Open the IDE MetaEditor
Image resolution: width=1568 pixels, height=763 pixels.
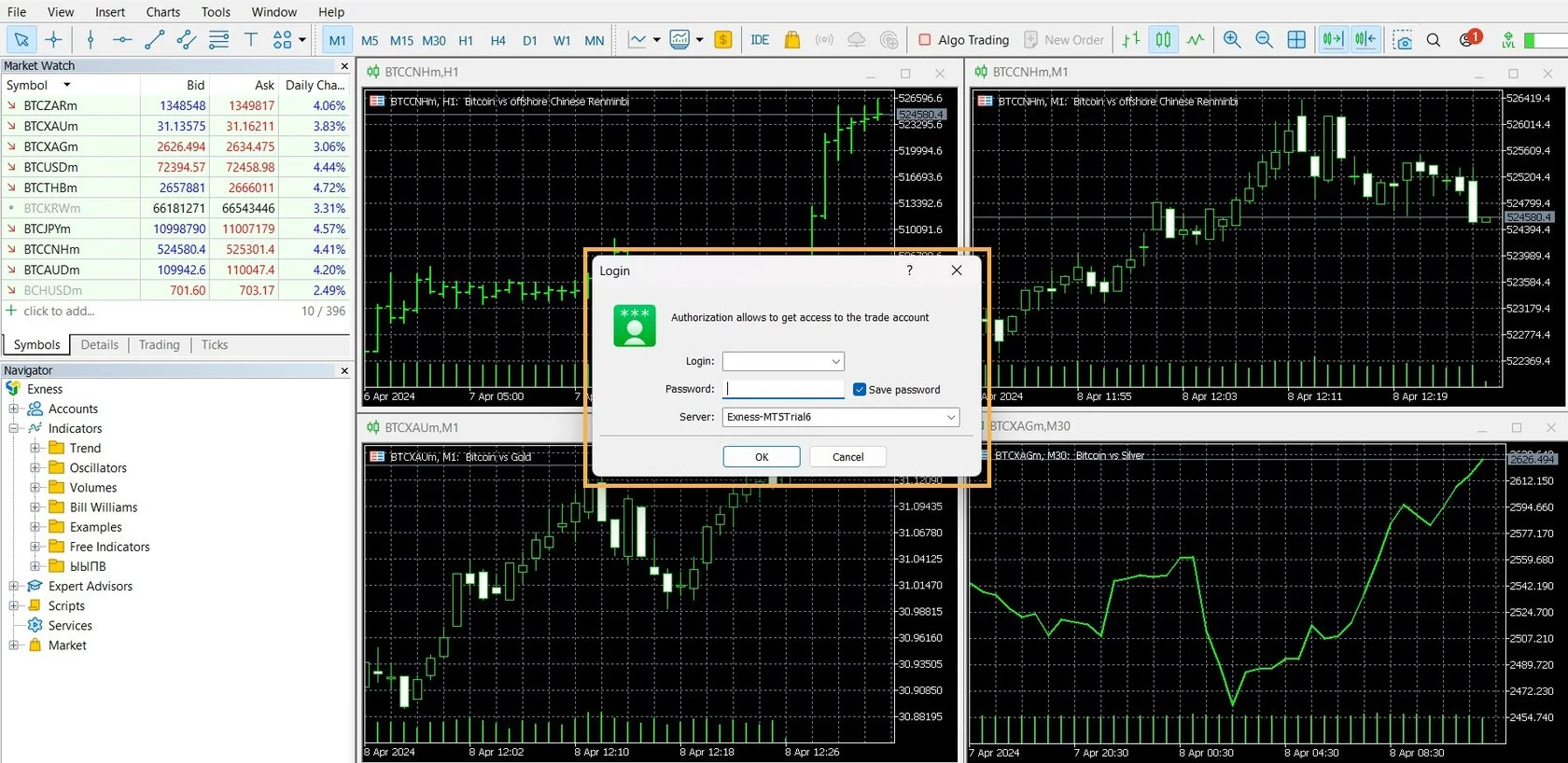click(760, 39)
